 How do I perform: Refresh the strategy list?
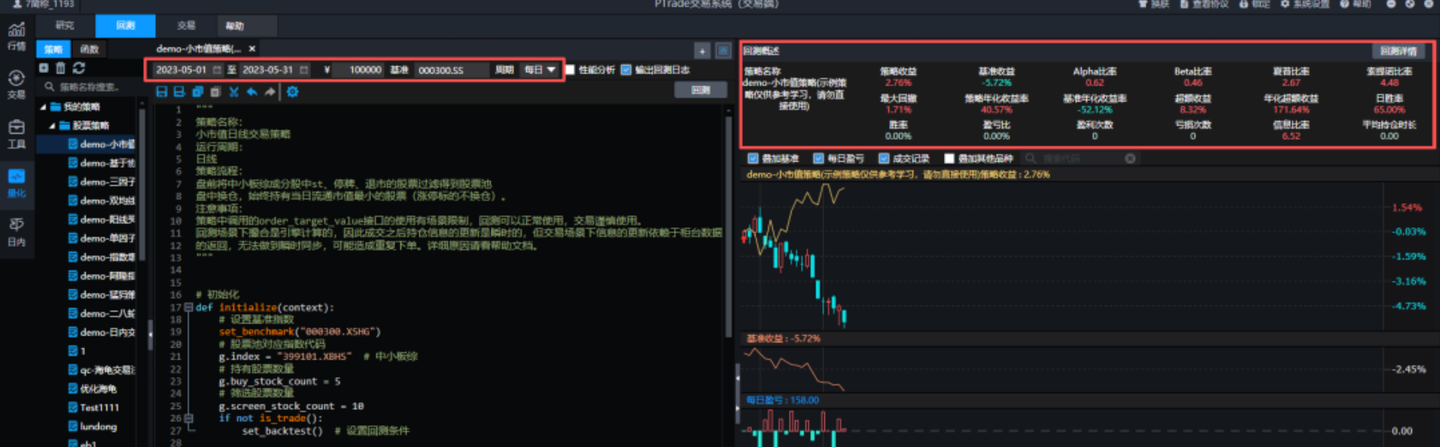click(x=79, y=68)
